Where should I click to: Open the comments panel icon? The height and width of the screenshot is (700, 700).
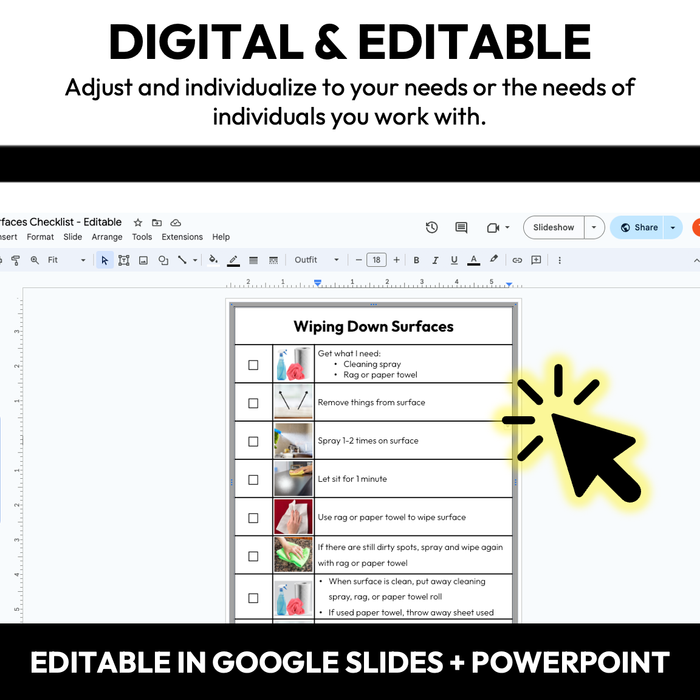[x=461, y=227]
